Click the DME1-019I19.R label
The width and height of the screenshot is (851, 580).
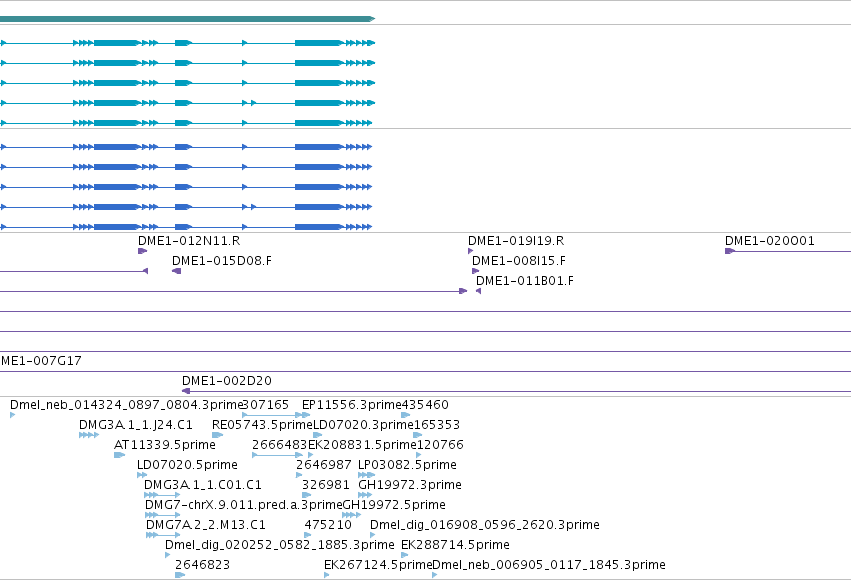click(516, 241)
